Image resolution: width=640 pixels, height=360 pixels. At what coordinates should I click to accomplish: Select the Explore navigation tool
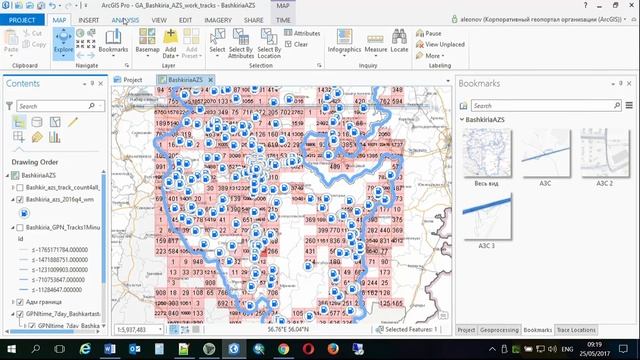(x=63, y=43)
